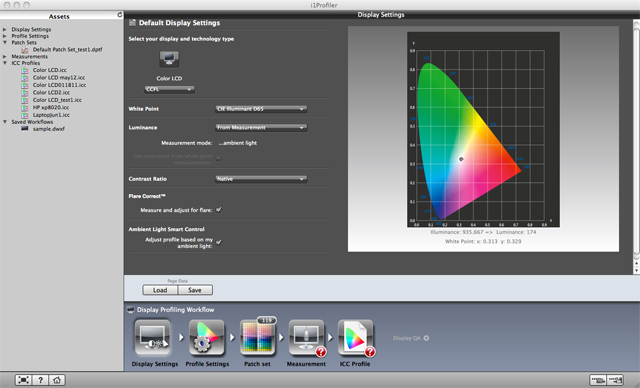Open the White Point dropdown
Screen dimensions: 640x388
(x=261, y=109)
